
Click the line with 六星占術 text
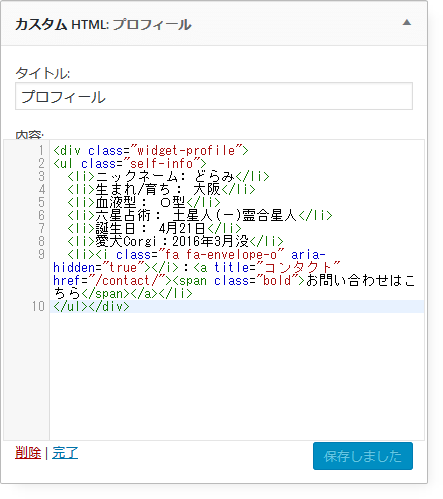[x=200, y=216]
